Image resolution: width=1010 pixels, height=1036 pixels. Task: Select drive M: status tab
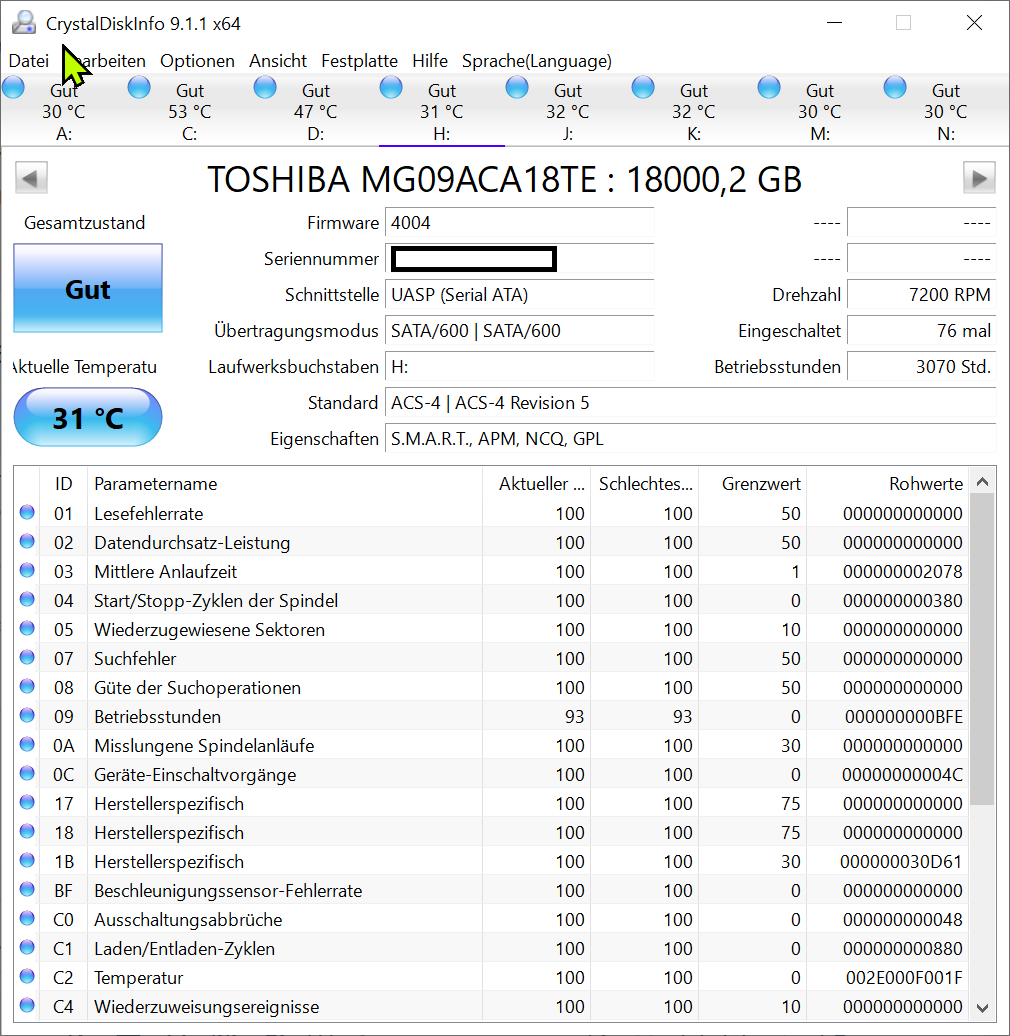pos(820,110)
